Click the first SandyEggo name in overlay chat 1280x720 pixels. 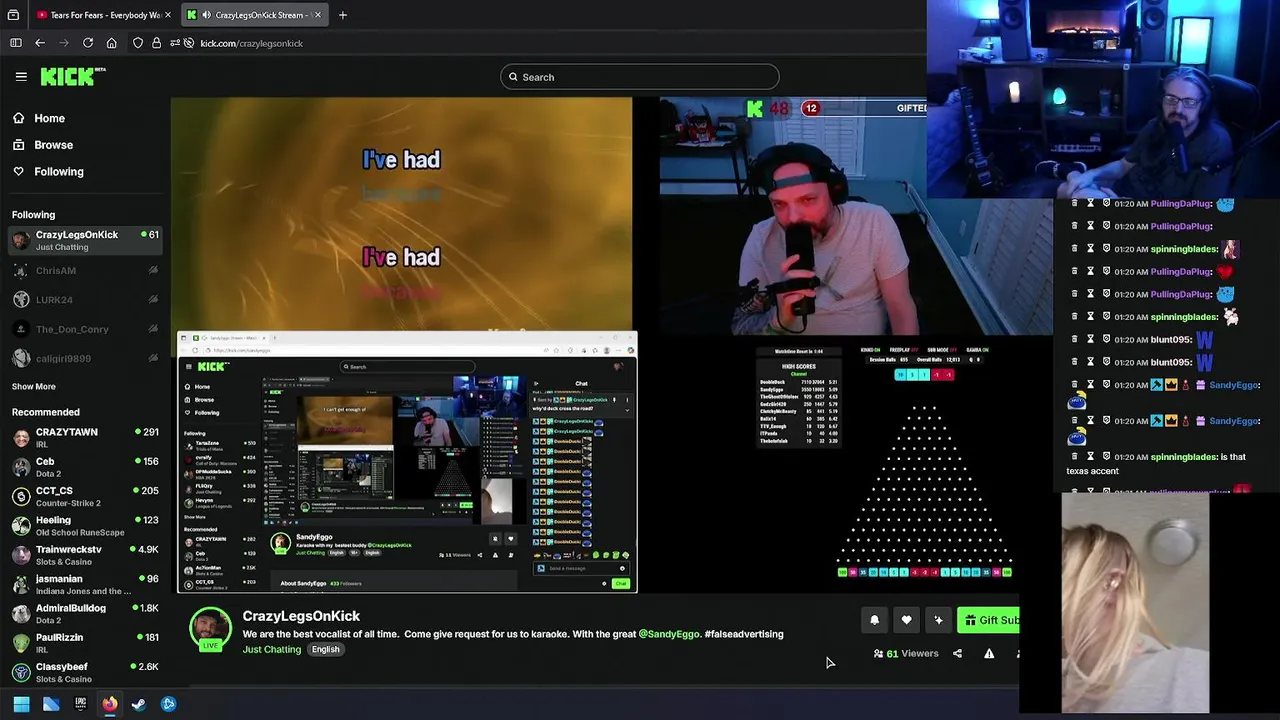coord(1233,385)
